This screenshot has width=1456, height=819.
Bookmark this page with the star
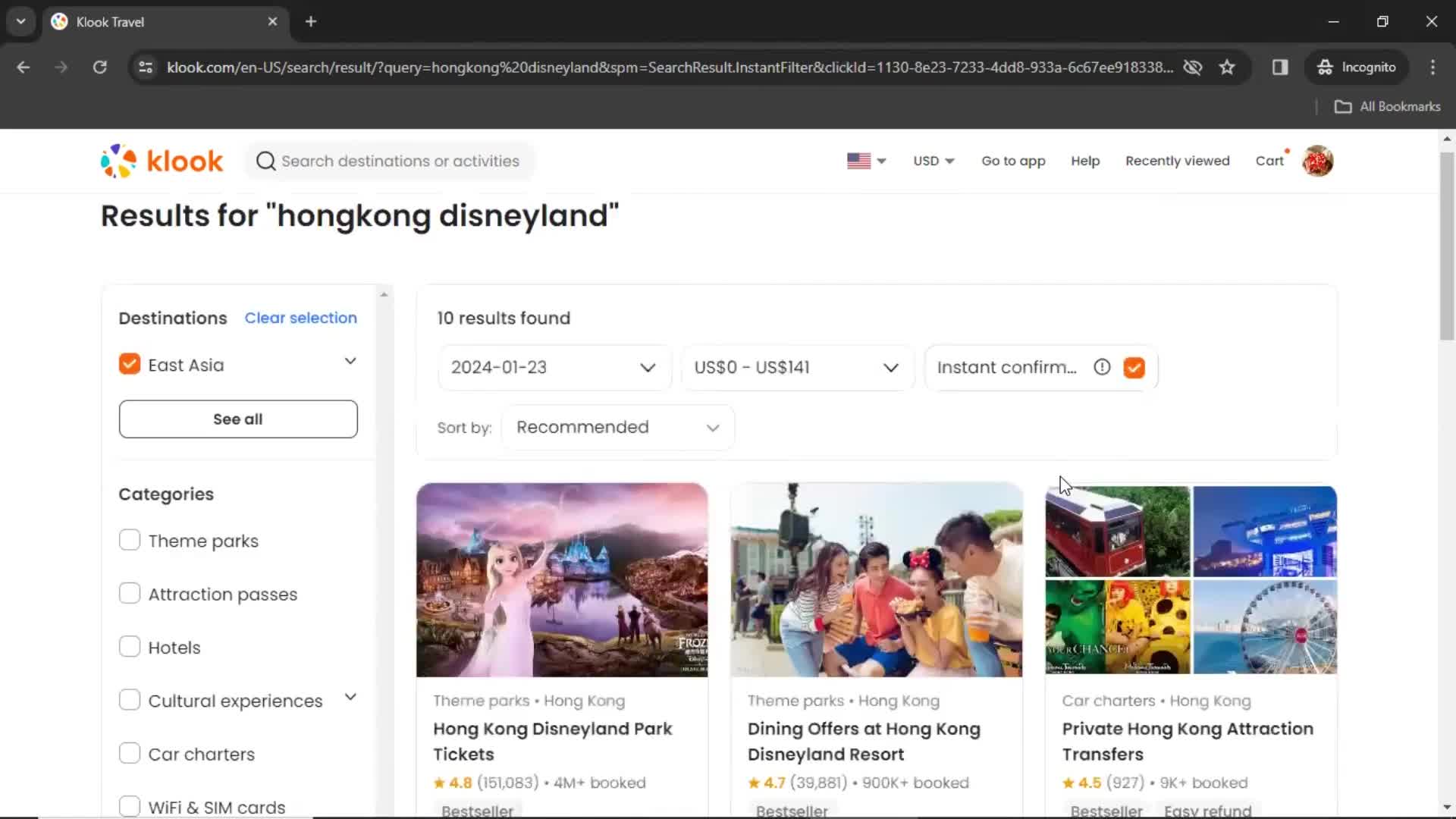pyautogui.click(x=1227, y=67)
